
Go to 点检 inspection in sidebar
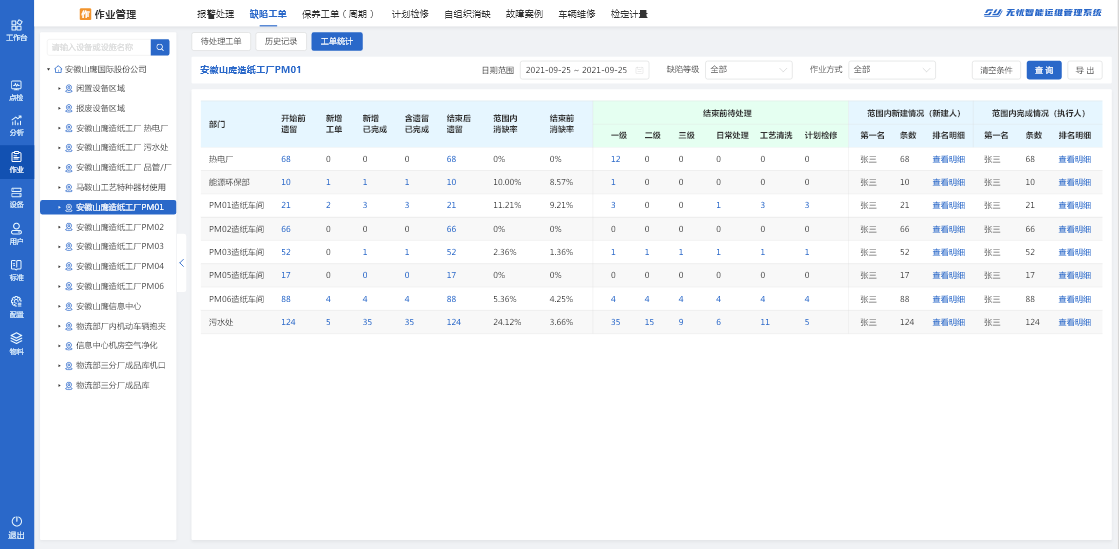click(16, 90)
